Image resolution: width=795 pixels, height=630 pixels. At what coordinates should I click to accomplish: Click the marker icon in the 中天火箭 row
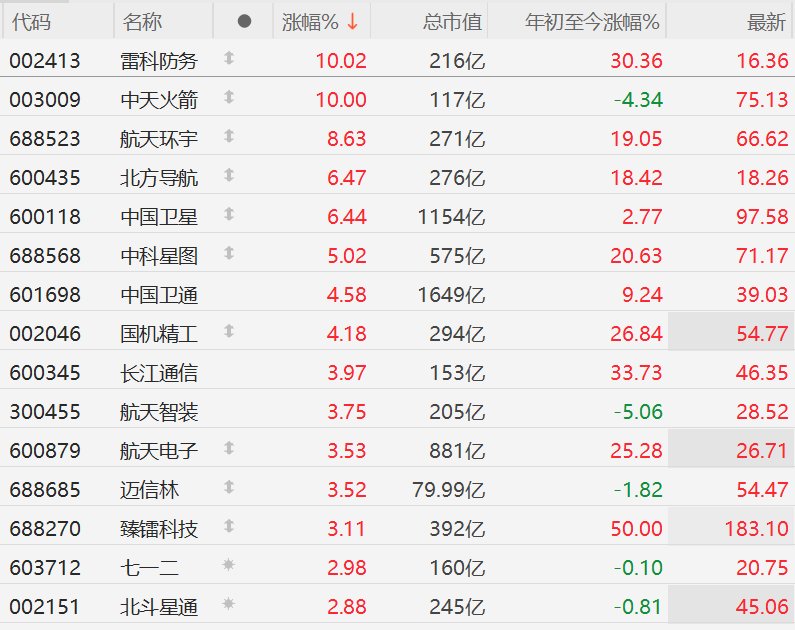[x=229, y=97]
